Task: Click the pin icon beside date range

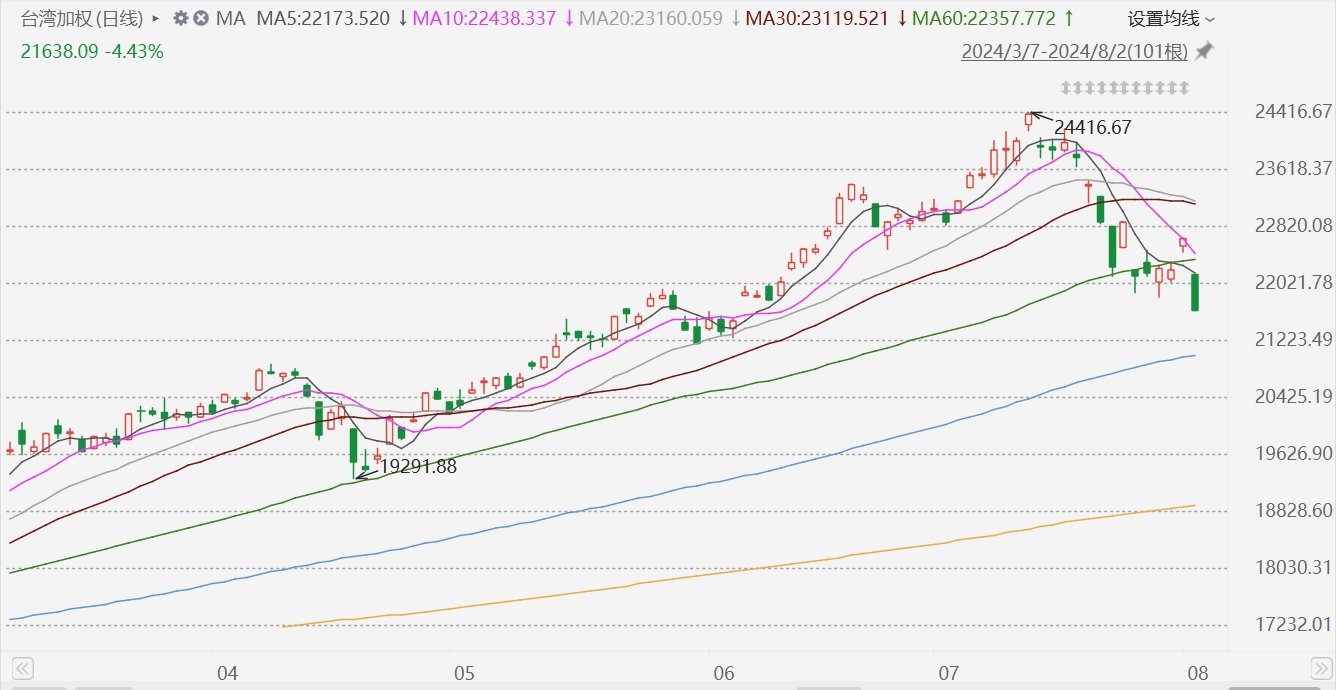Action: pos(1205,50)
